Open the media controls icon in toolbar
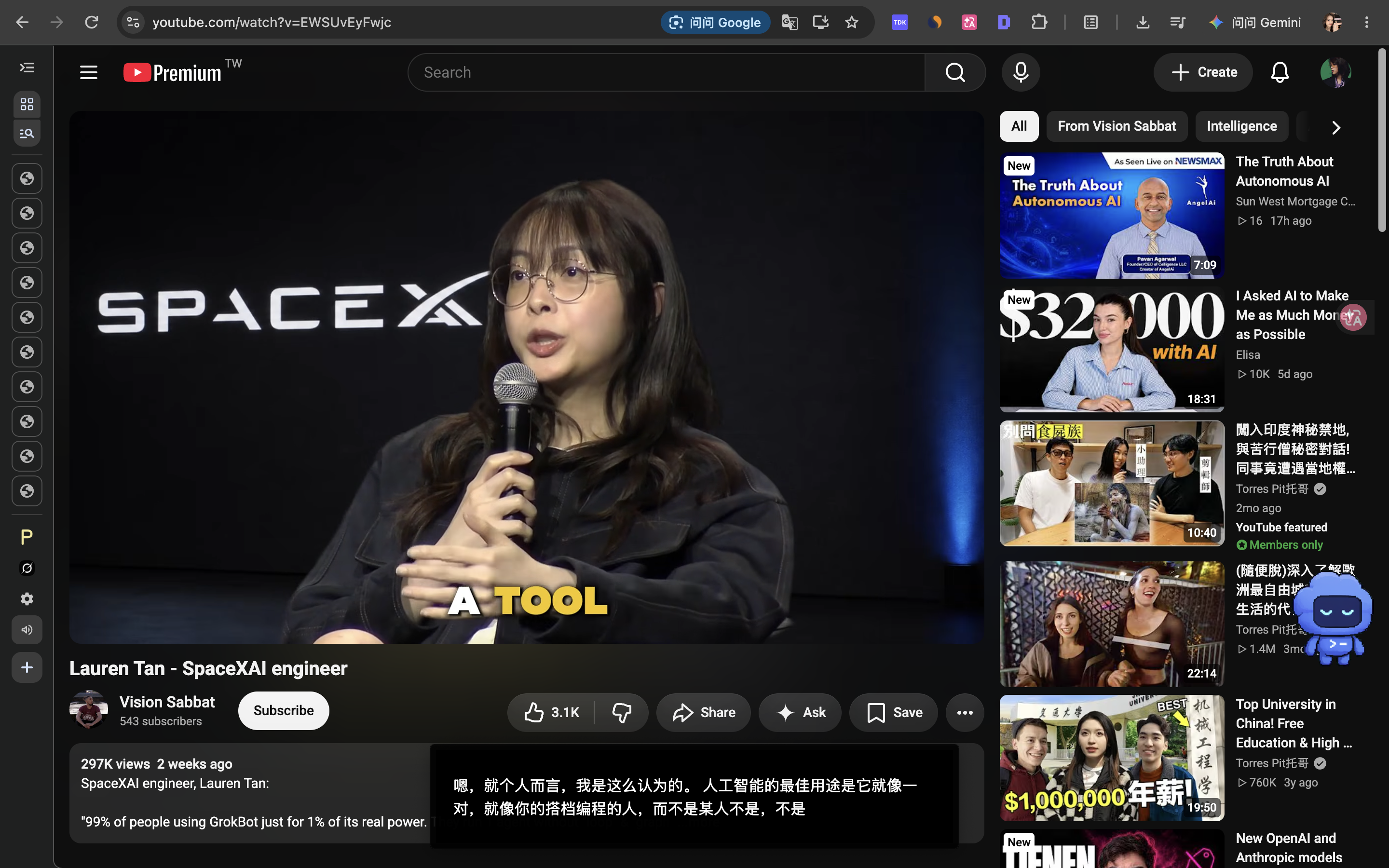 1178,22
